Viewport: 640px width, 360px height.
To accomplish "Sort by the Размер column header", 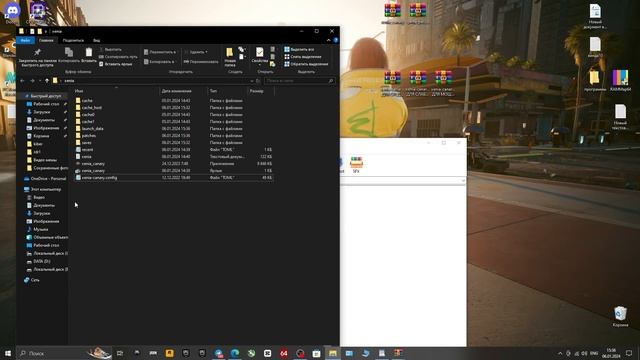I will [260, 91].
